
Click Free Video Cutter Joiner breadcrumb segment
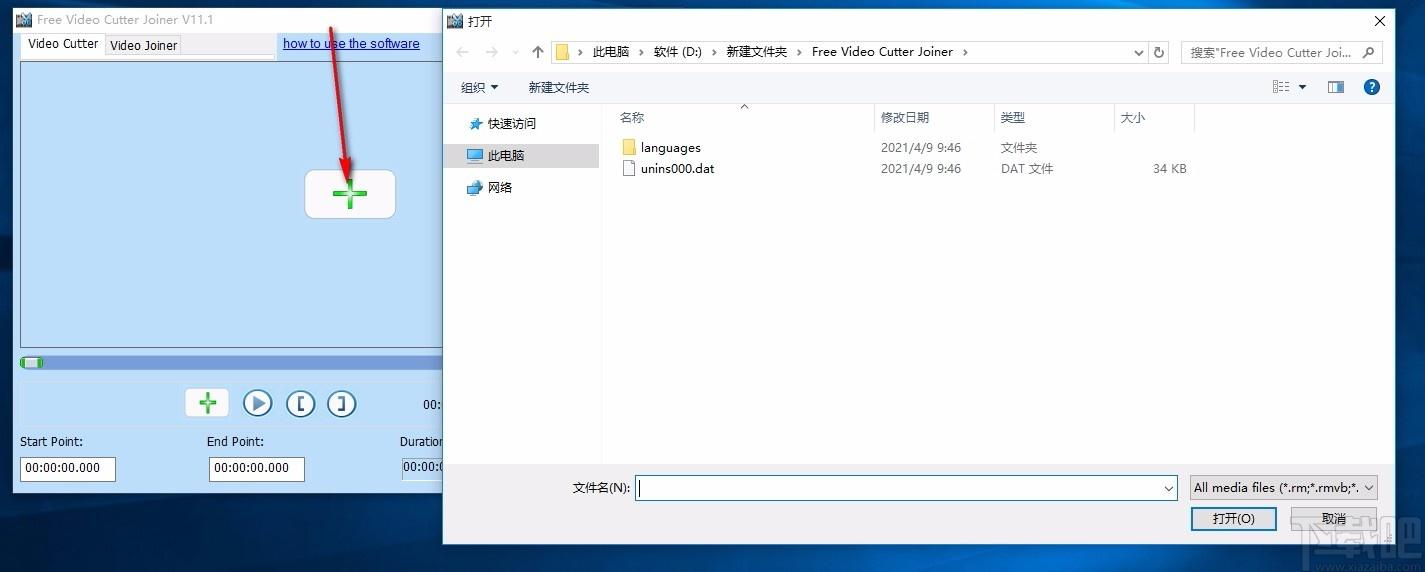point(882,52)
